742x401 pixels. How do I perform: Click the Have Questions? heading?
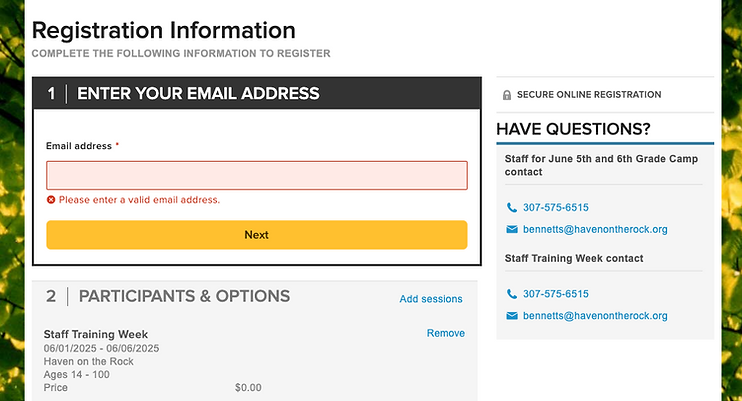pos(573,129)
